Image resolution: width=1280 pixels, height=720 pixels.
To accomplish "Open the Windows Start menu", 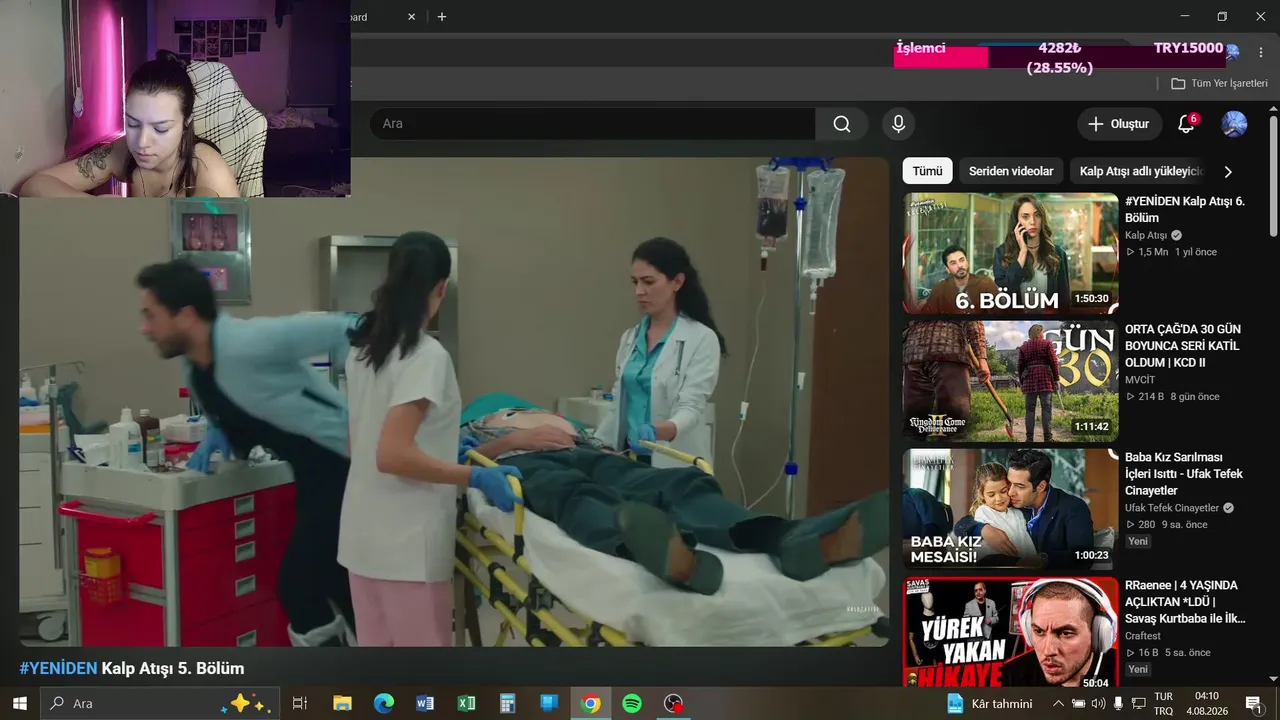I will tap(19, 703).
